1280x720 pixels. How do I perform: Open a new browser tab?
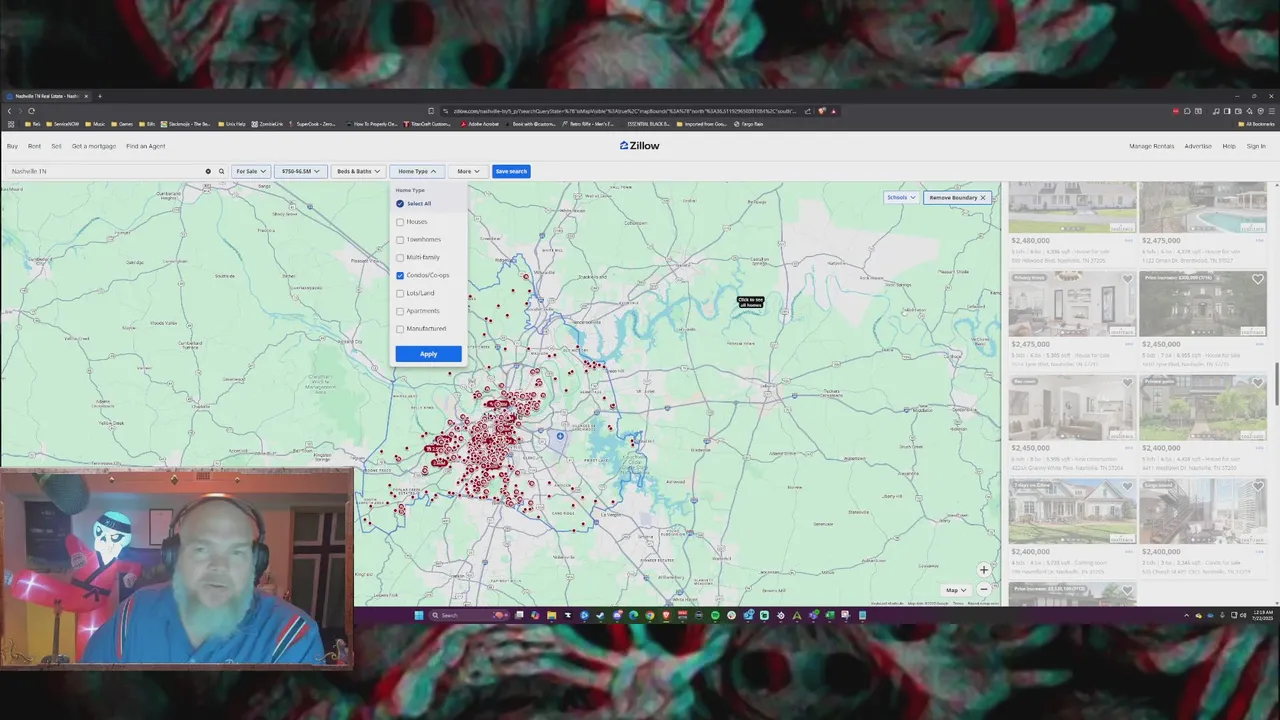click(100, 96)
